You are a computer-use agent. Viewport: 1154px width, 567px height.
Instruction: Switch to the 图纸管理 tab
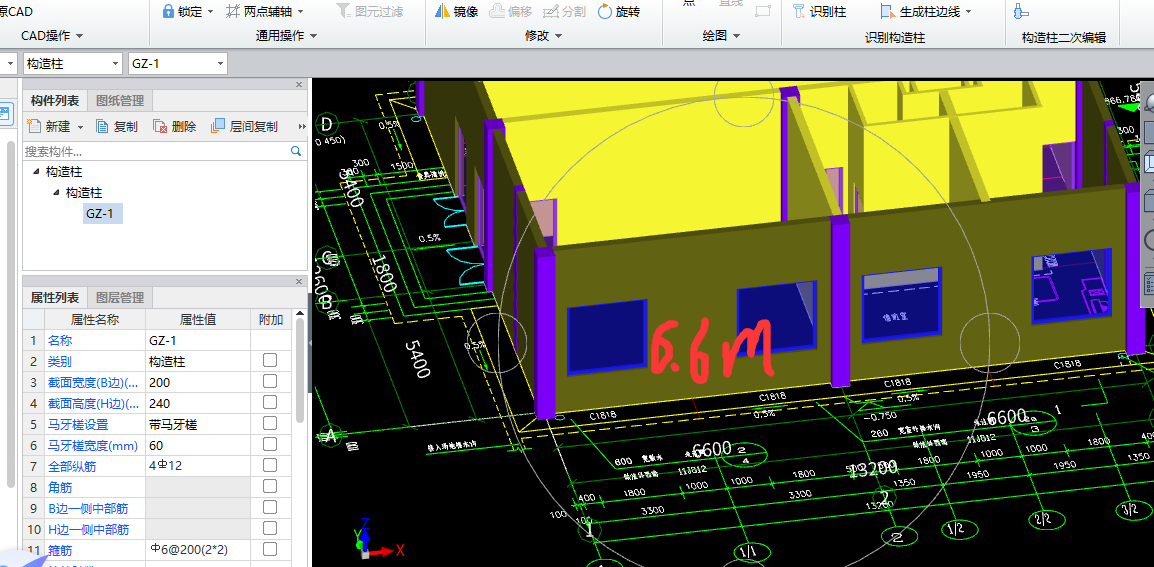[120, 101]
